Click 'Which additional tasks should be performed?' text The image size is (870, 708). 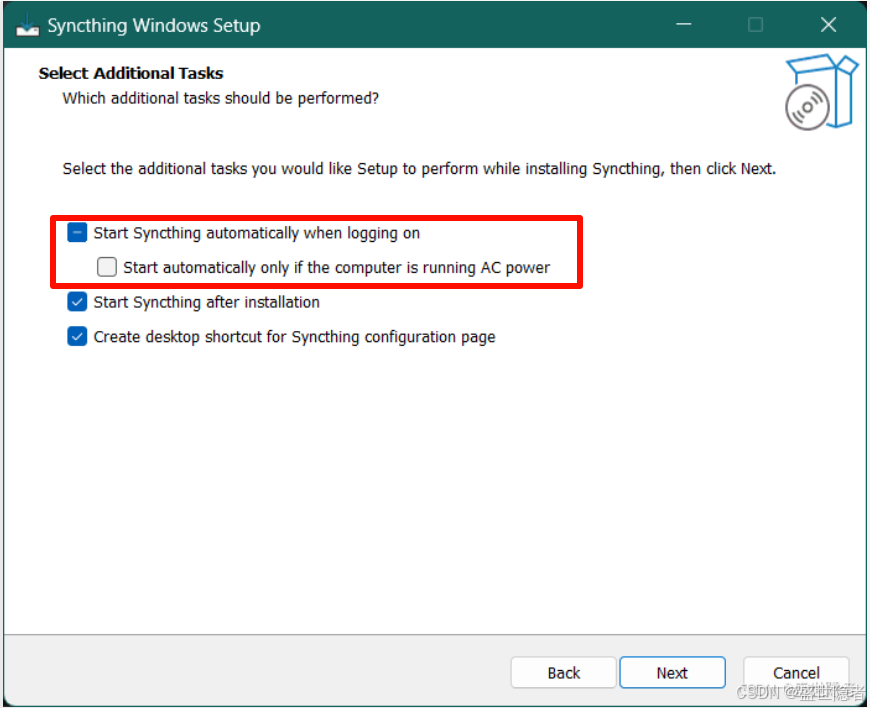220,98
